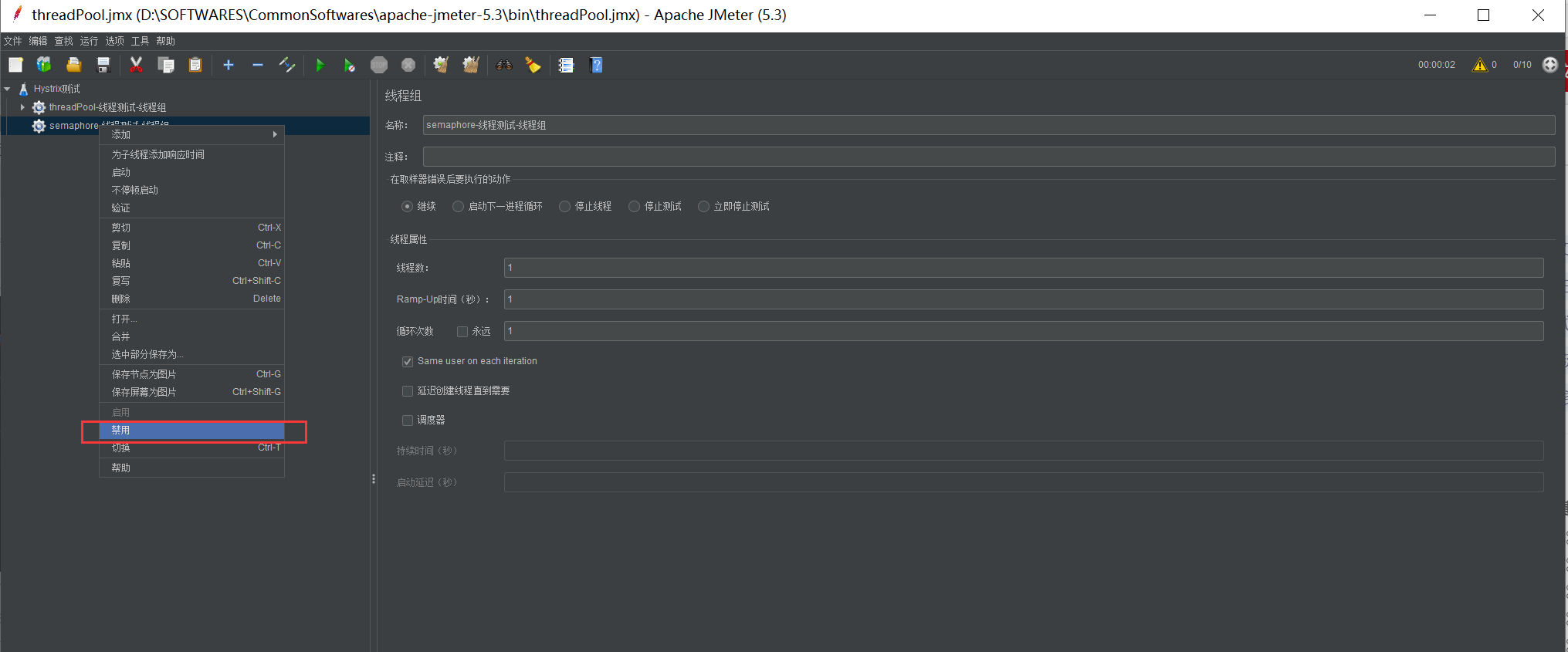Click the Toggle enable/disable icon
The width and height of the screenshot is (1568, 652).
pos(287,65)
